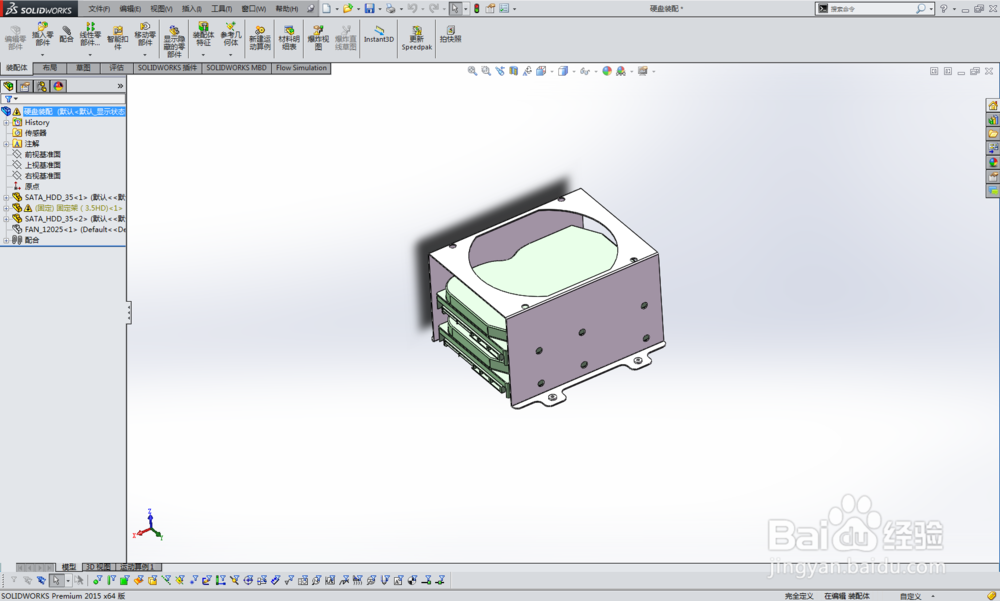
Task: Open FeatureManager design tree tab
Action: pos(8,86)
